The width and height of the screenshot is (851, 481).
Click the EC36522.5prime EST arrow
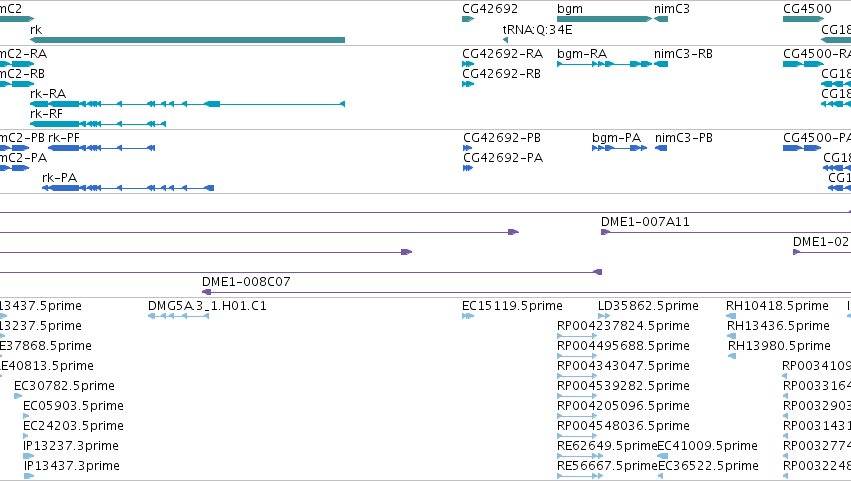point(661,476)
